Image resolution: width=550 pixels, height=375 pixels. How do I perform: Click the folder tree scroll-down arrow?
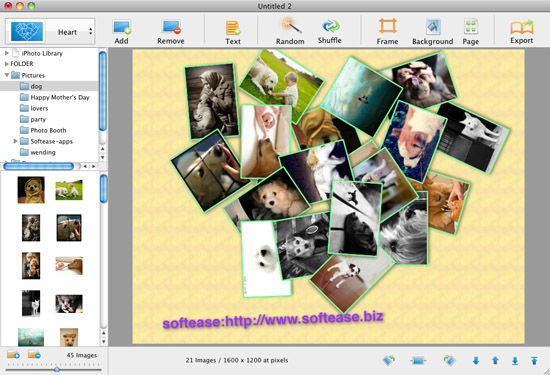pos(102,157)
